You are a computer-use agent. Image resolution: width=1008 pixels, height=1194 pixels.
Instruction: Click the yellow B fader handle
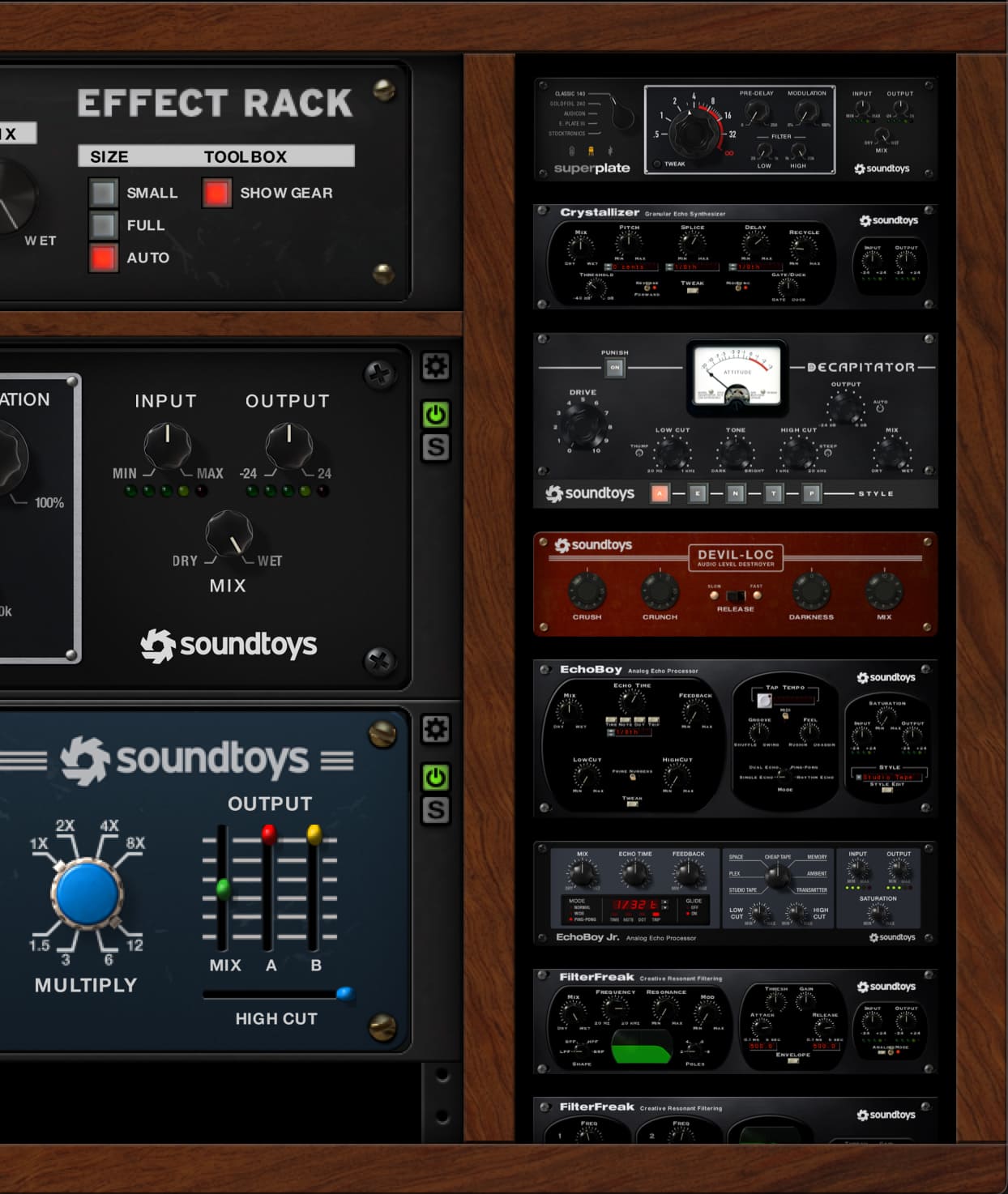tap(314, 834)
